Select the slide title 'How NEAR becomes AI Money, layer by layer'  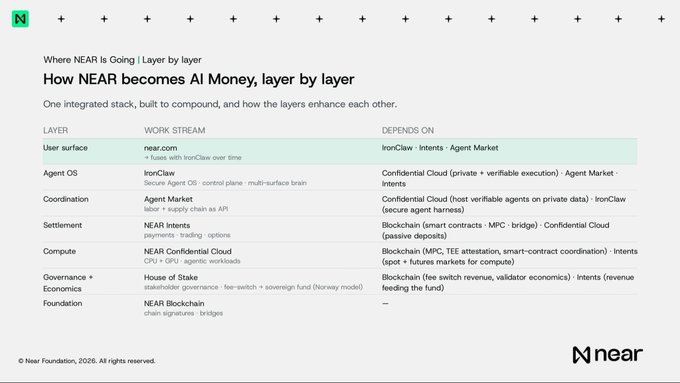pos(199,79)
